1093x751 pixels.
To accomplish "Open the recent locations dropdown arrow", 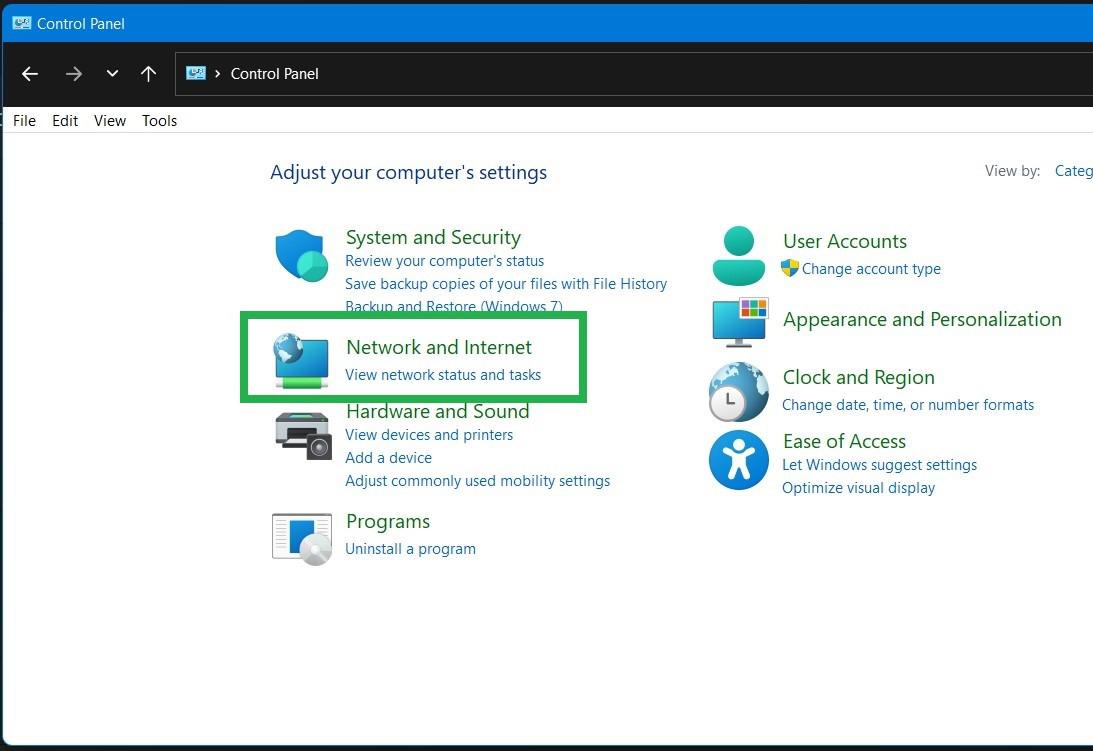I will pyautogui.click(x=112, y=74).
